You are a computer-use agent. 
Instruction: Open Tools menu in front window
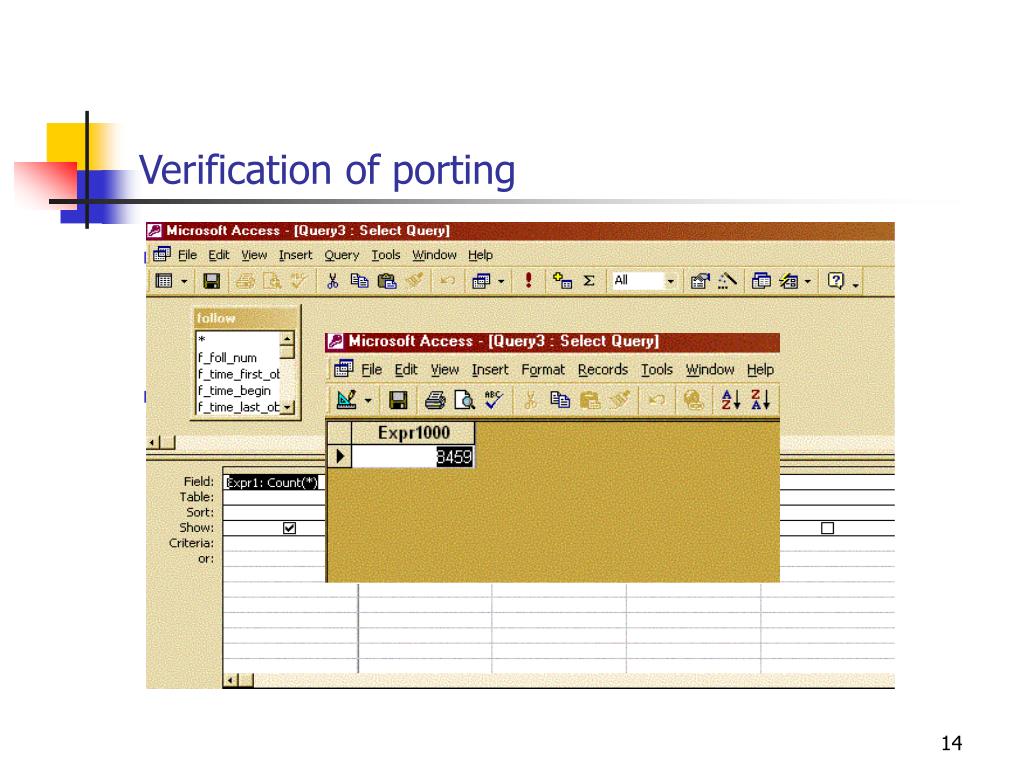click(656, 370)
